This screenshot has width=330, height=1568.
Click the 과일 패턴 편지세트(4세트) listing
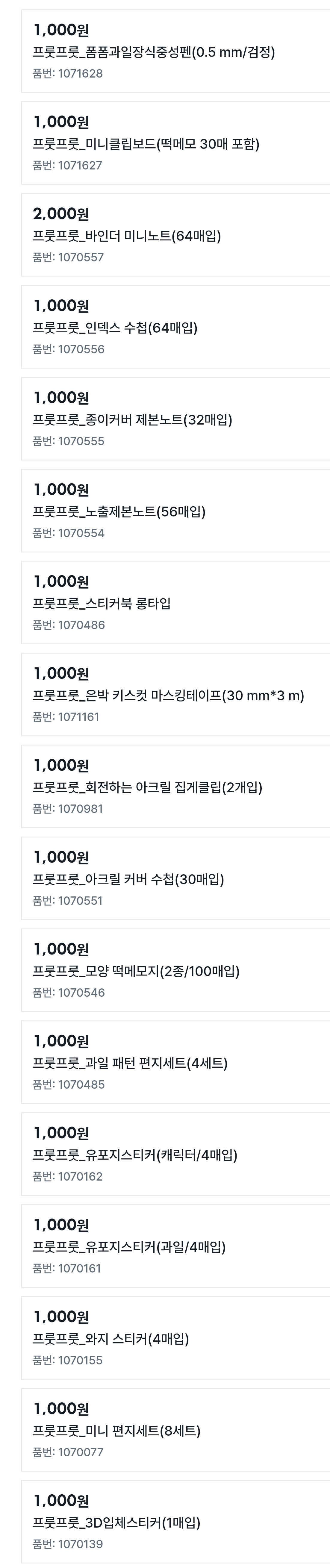tap(176, 1062)
